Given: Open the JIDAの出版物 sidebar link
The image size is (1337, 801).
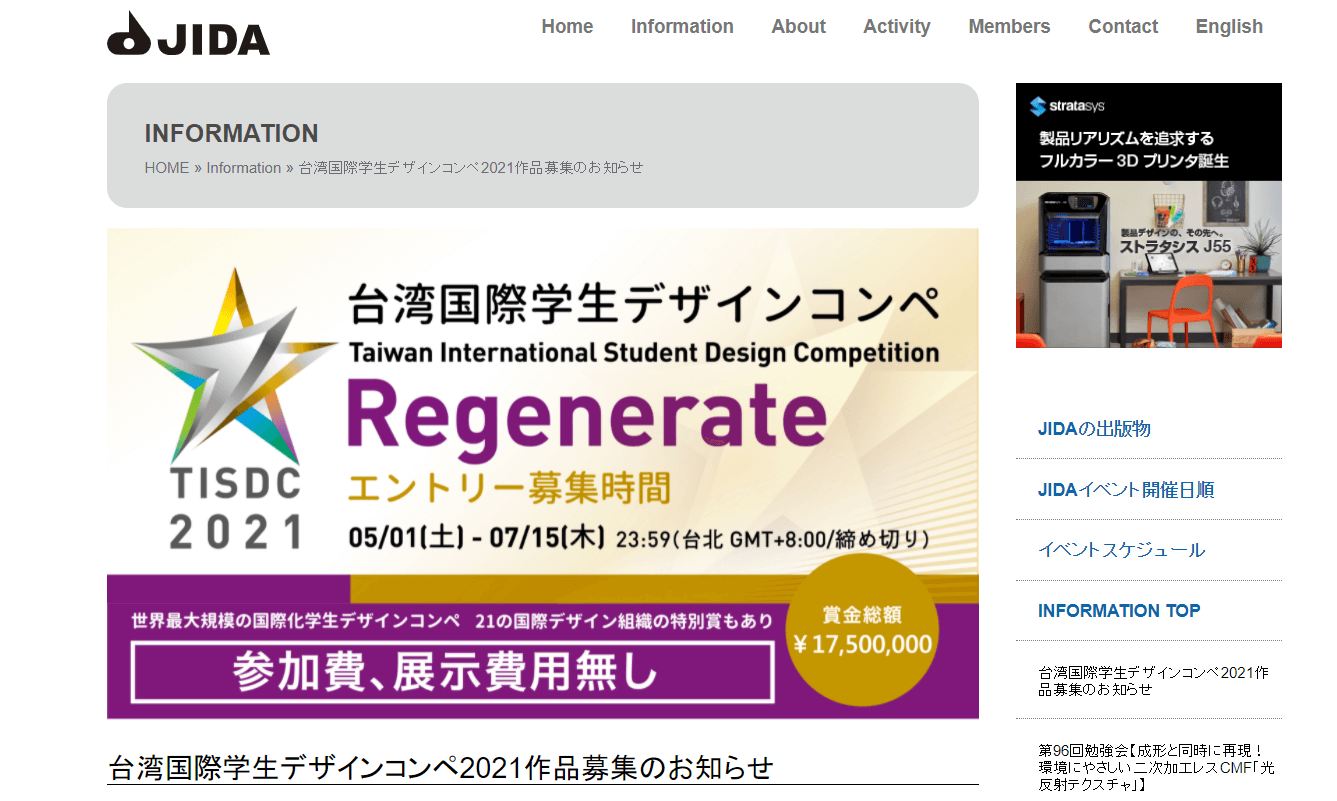Looking at the screenshot, I should click(1094, 429).
